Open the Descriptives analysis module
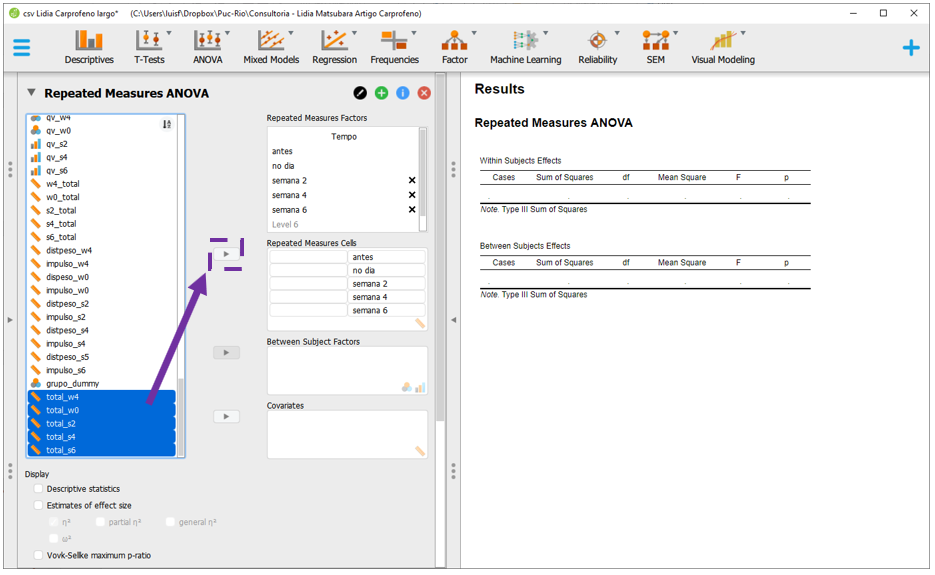This screenshot has height=575, width=935. pyautogui.click(x=89, y=46)
